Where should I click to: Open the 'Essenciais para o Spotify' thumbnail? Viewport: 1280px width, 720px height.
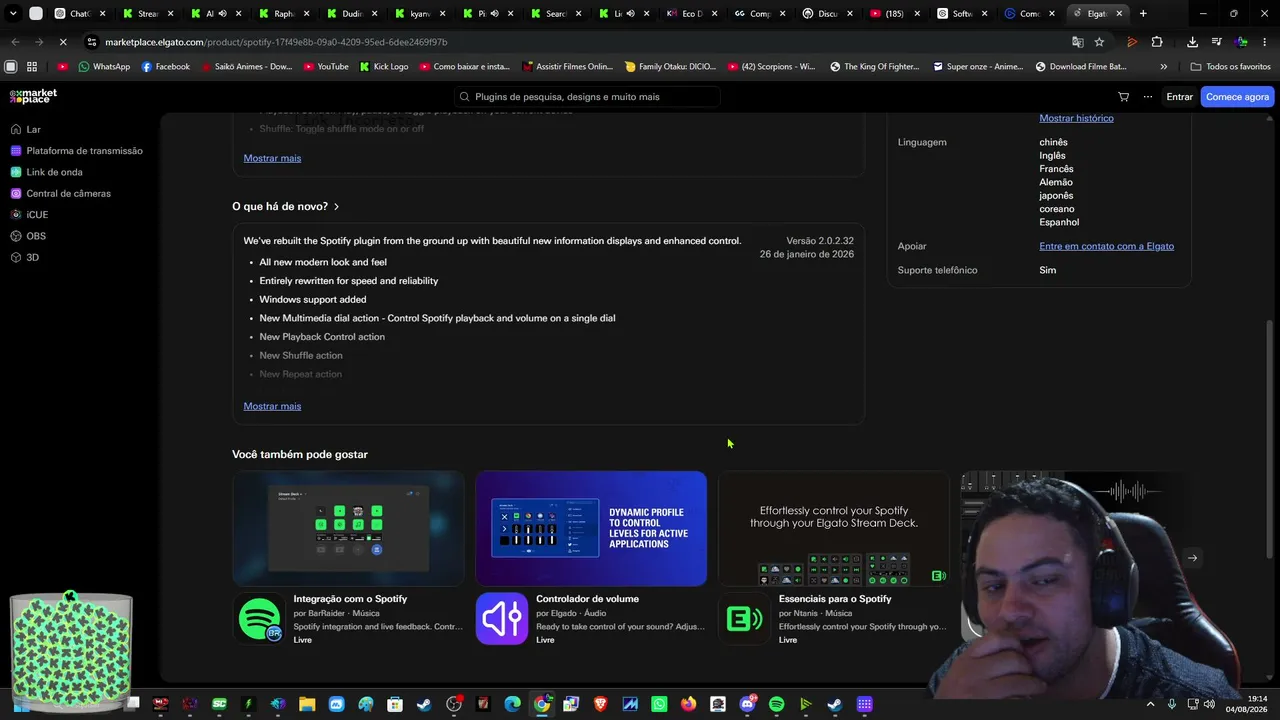834,528
